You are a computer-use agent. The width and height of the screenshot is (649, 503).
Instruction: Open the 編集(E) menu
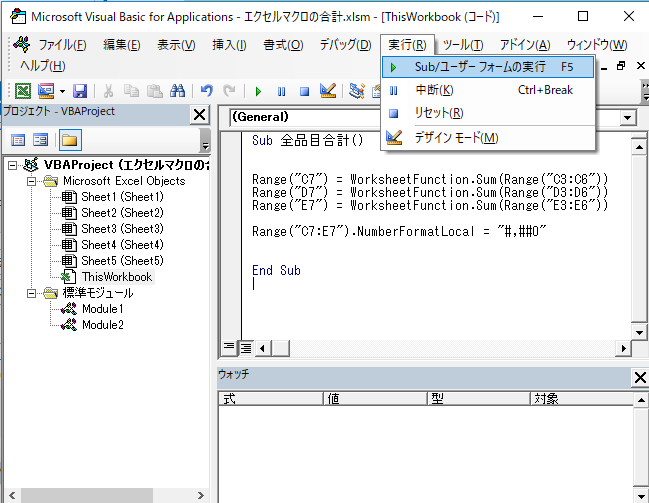tap(122, 45)
